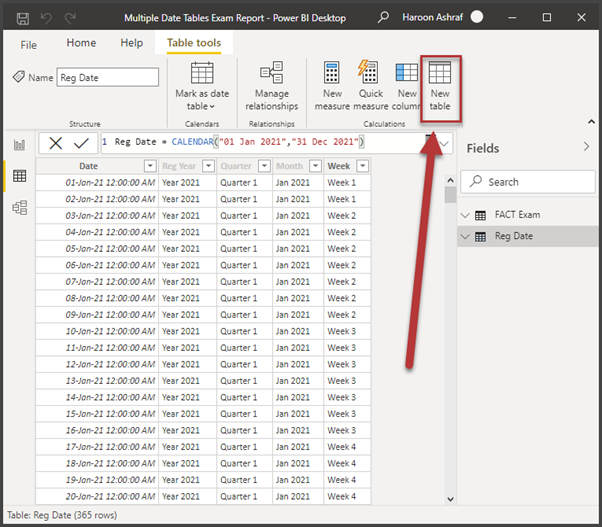Select the Date column header

(89, 166)
